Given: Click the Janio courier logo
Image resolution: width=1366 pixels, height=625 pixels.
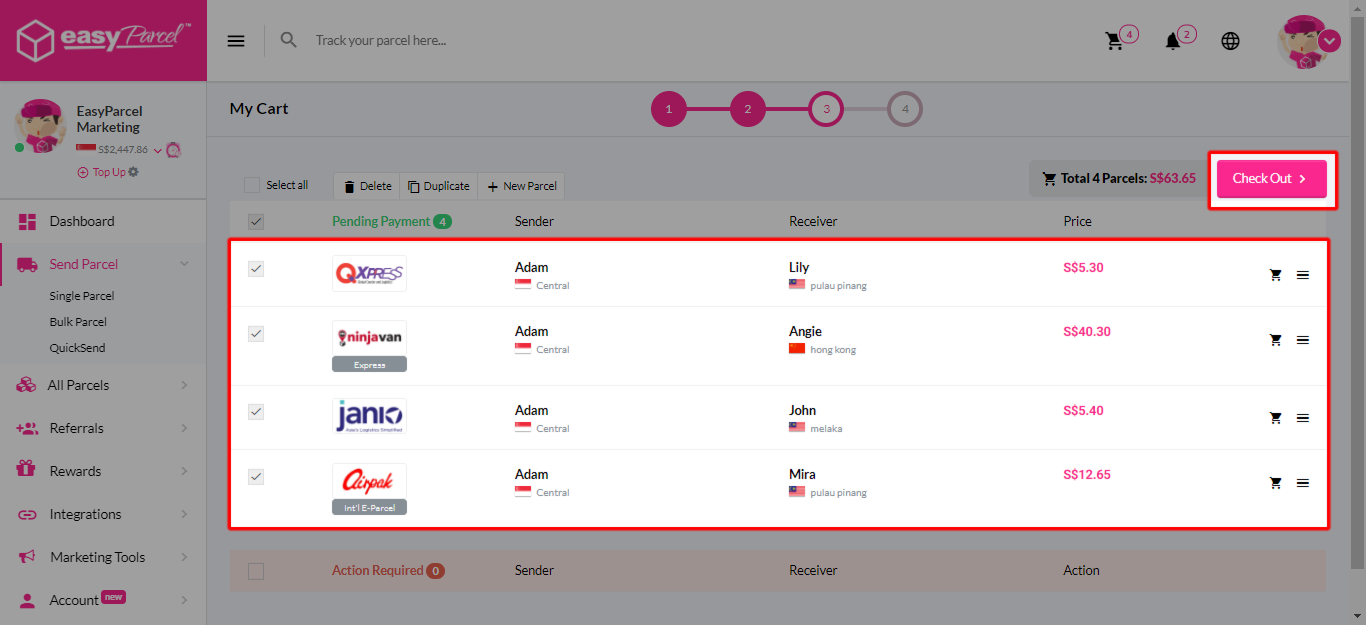Looking at the screenshot, I should pyautogui.click(x=369, y=416).
